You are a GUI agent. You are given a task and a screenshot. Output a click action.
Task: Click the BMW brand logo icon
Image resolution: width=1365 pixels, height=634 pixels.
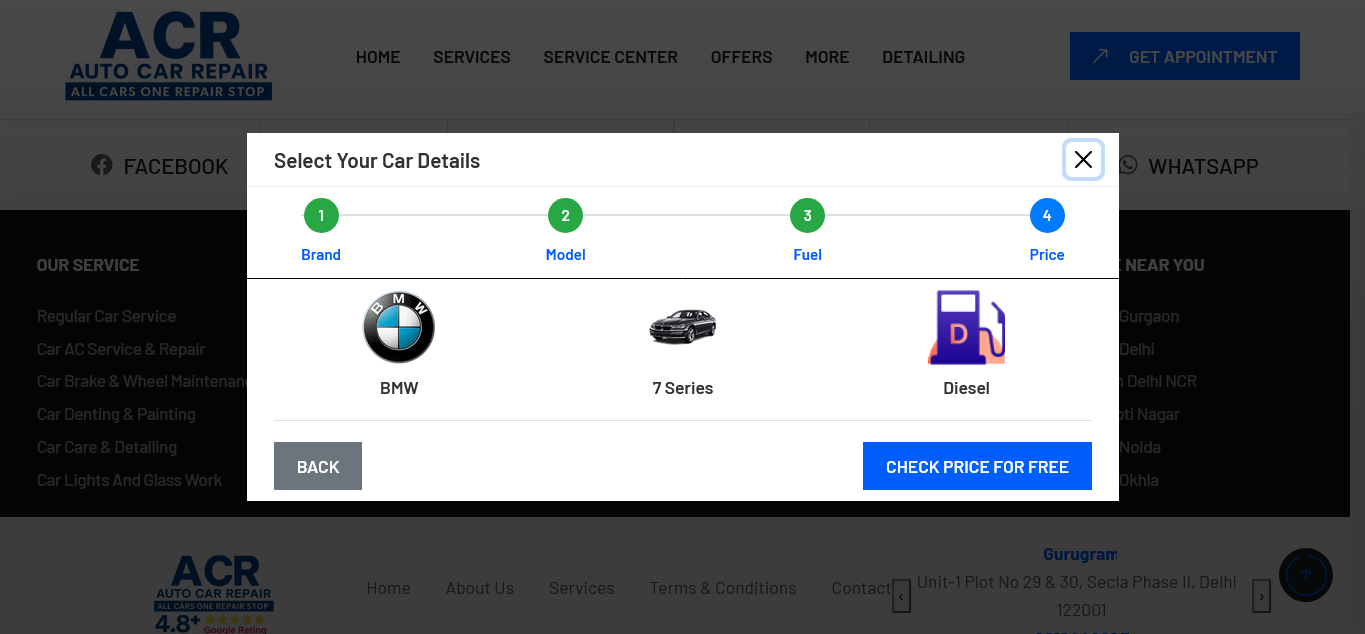pos(398,327)
